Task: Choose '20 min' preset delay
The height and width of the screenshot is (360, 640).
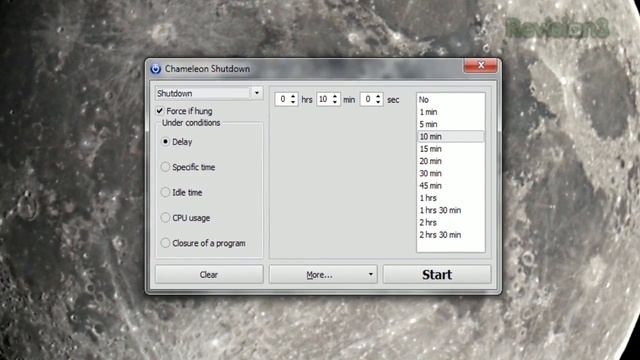Action: (451, 161)
